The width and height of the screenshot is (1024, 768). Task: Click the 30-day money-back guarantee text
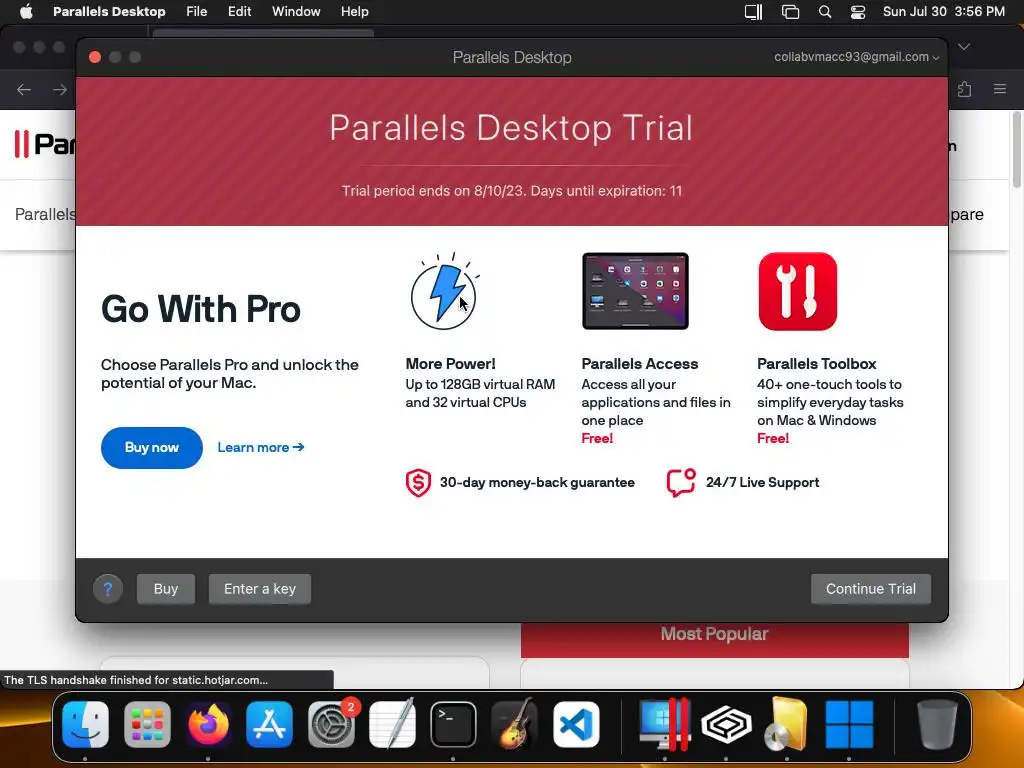537,483
